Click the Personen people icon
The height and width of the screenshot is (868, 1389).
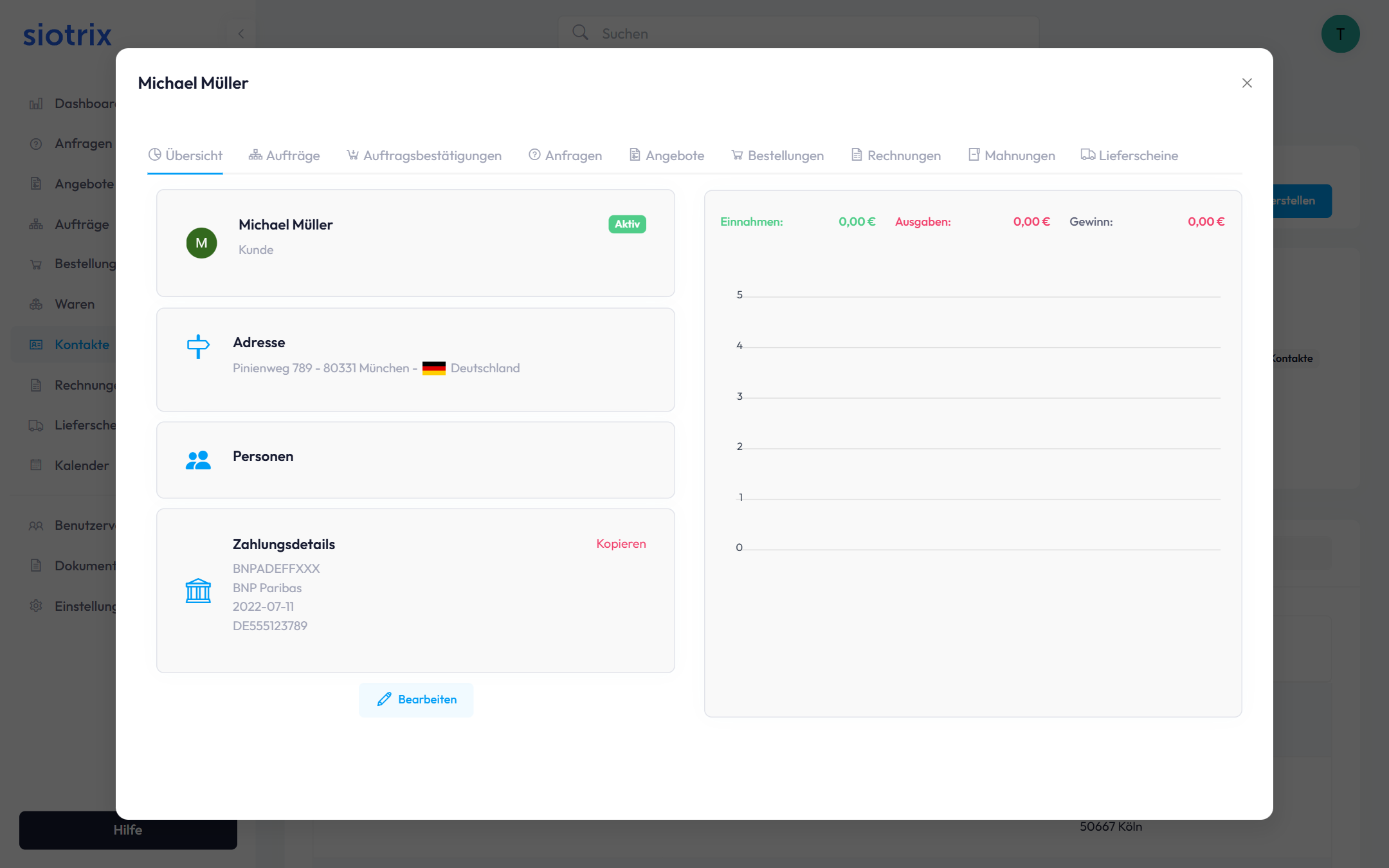tap(198, 460)
